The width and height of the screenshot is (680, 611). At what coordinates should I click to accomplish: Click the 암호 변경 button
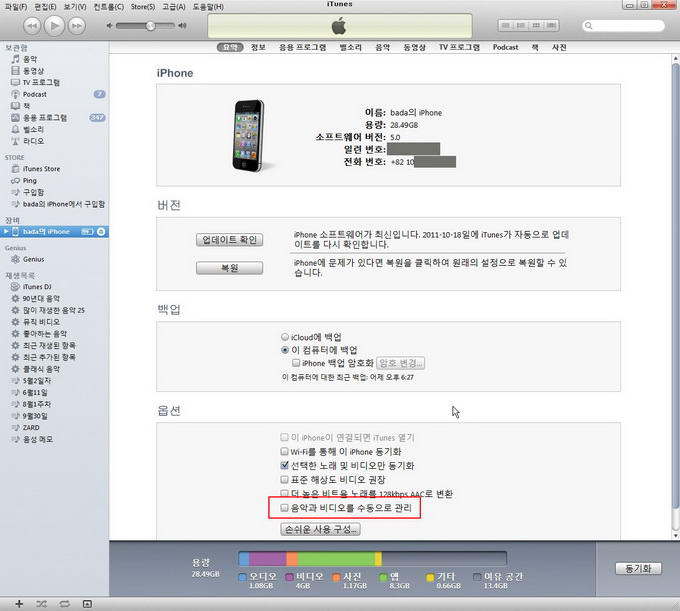coord(400,363)
